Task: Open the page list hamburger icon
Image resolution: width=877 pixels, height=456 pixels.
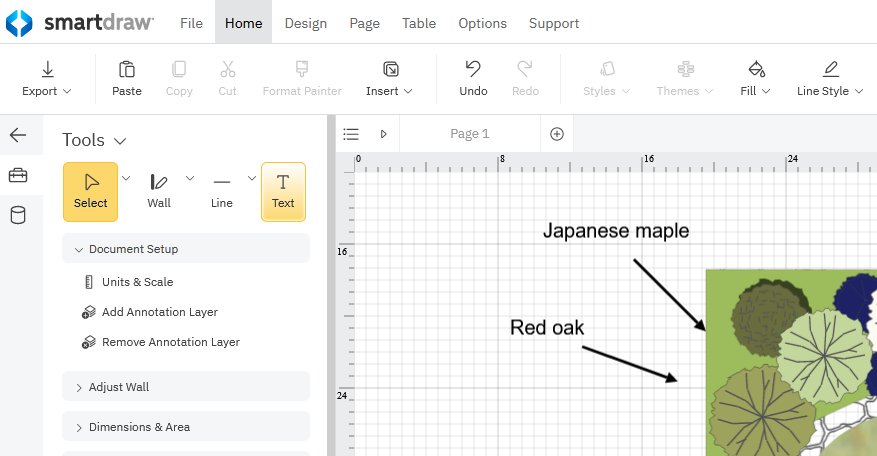Action: coord(350,134)
